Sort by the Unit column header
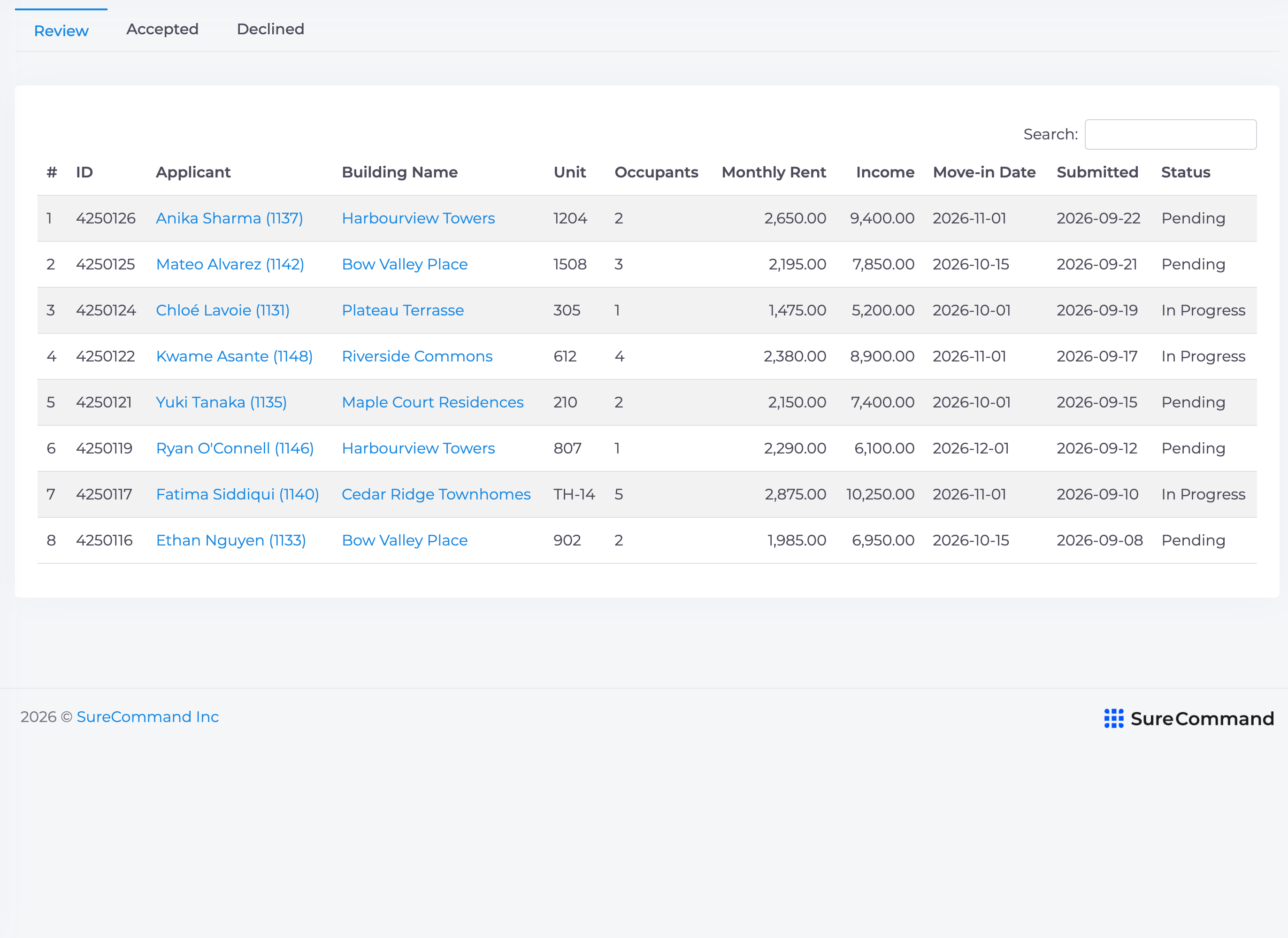 (x=570, y=172)
